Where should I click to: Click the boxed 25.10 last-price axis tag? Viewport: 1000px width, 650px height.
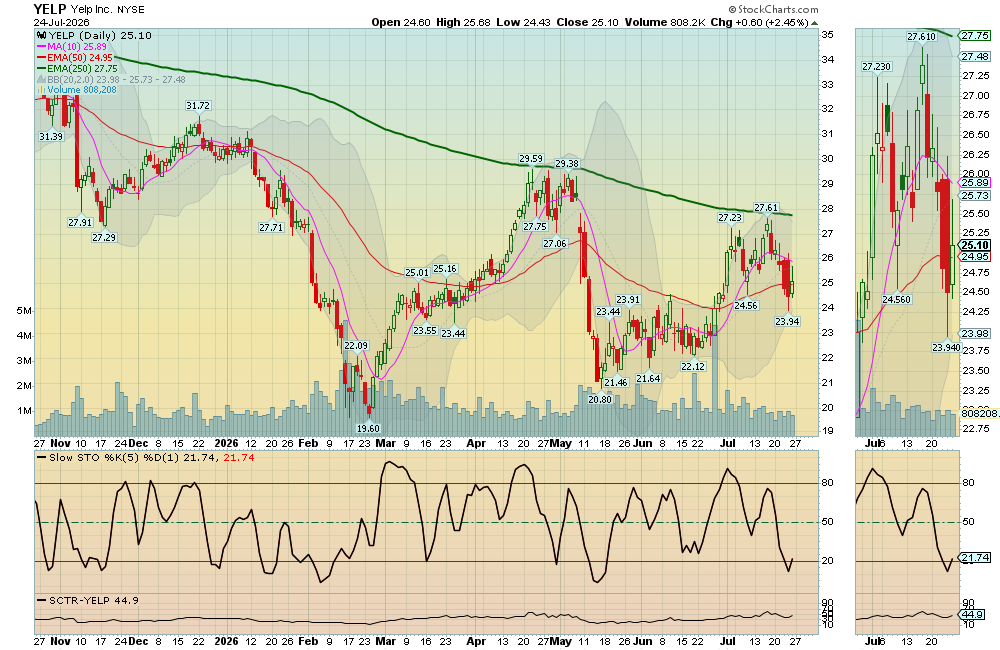point(975,246)
